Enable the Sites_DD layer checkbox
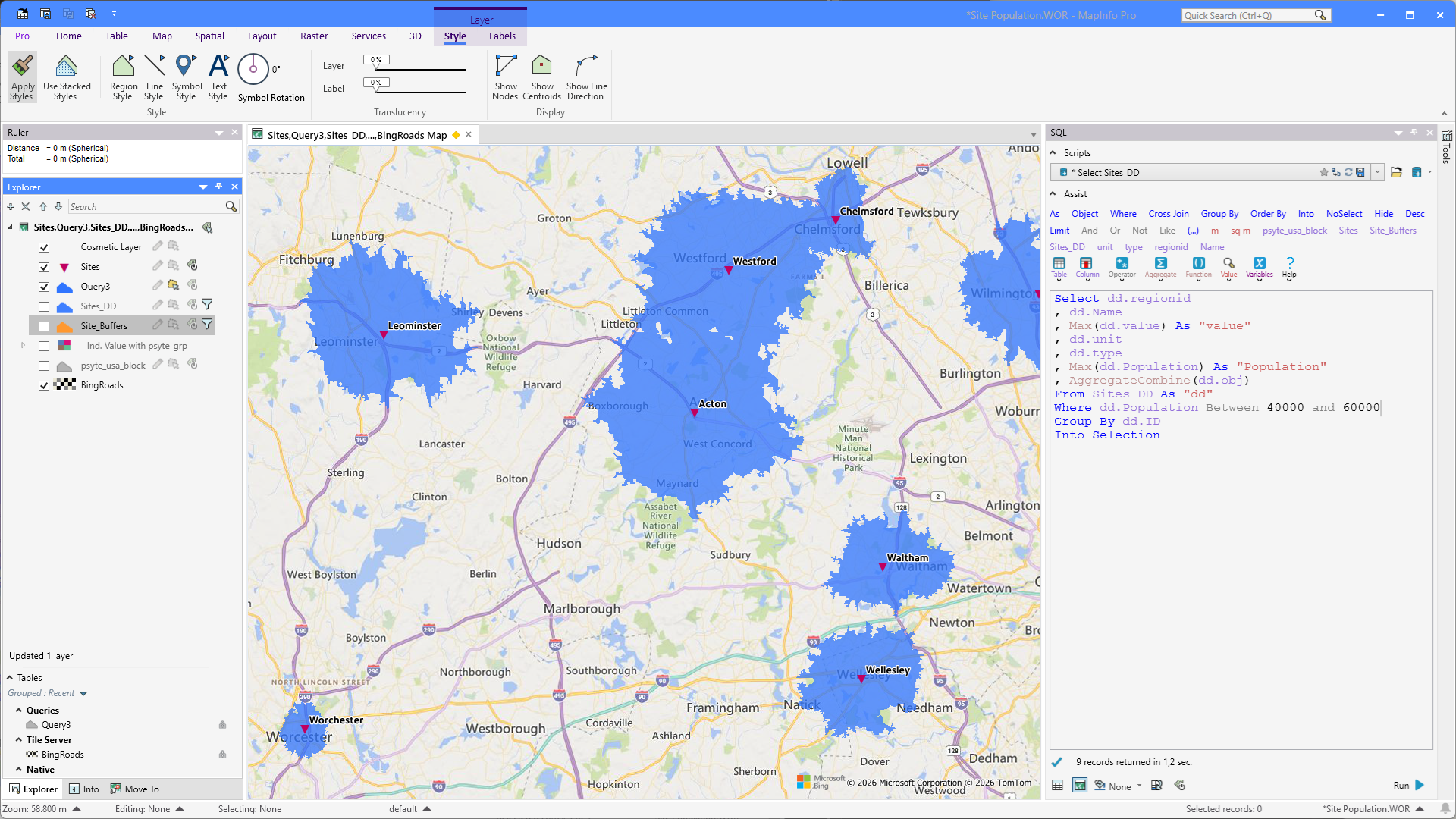This screenshot has width=1456, height=819. click(44, 306)
